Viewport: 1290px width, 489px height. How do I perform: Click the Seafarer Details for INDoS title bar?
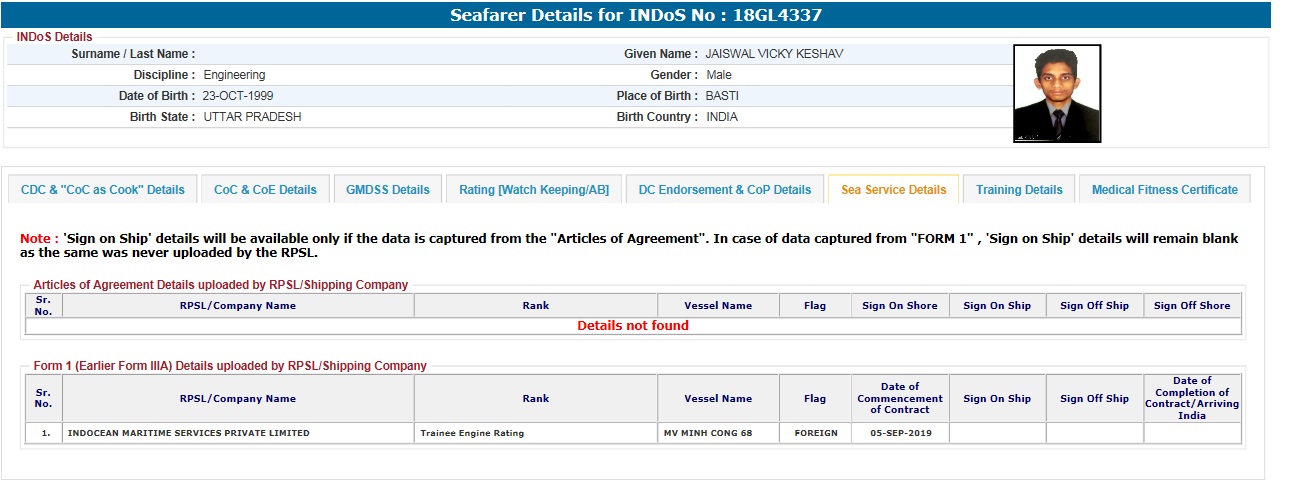636,15
